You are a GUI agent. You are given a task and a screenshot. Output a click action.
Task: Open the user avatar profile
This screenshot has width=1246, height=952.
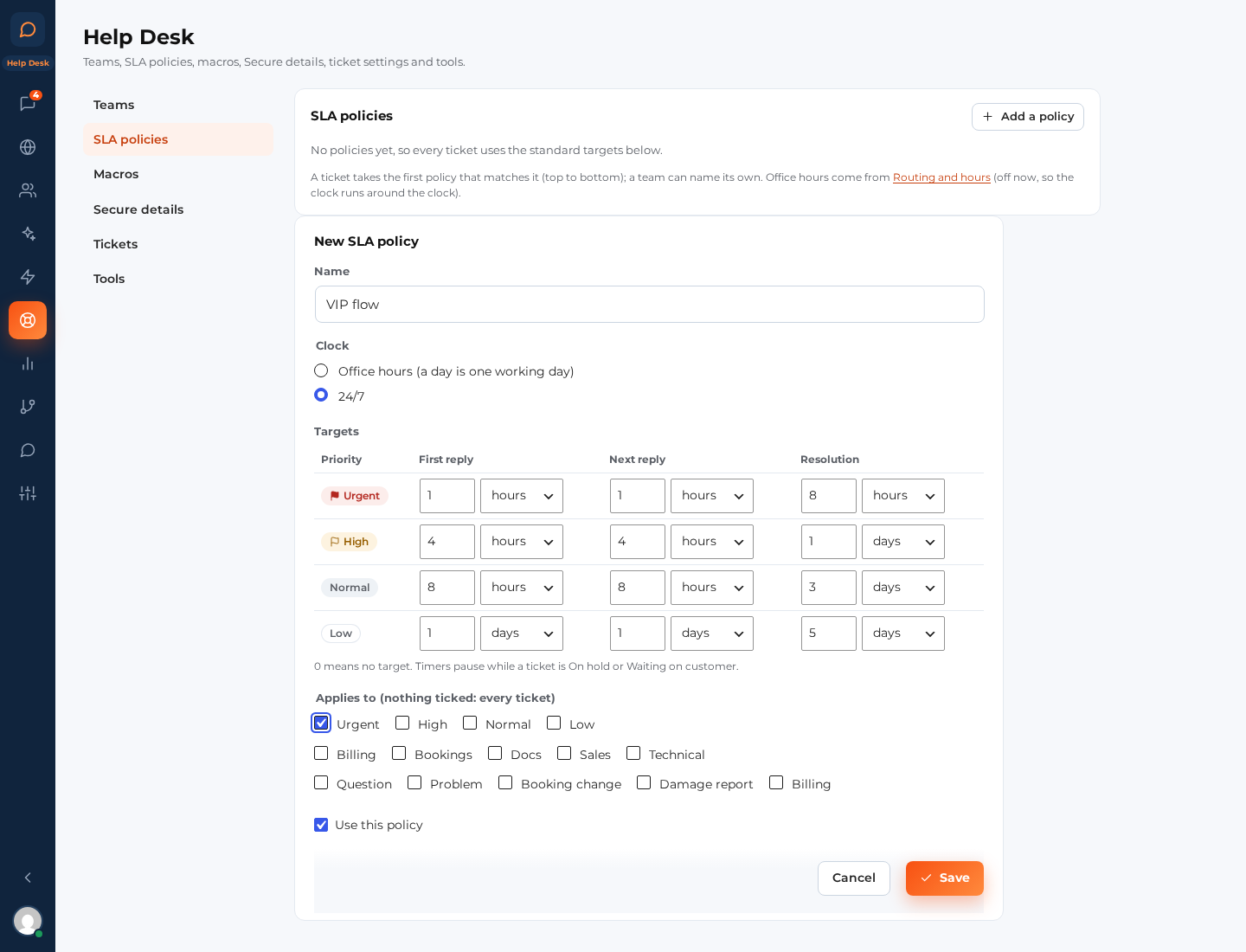(x=28, y=921)
